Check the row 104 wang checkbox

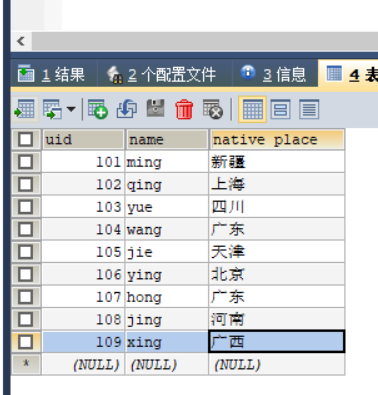click(x=26, y=229)
